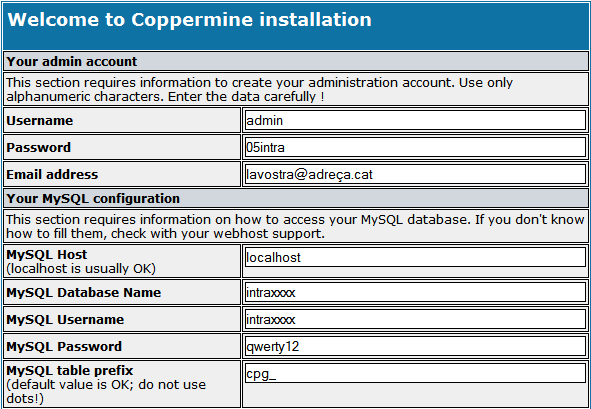Focus the Email address input field

[x=415, y=174]
